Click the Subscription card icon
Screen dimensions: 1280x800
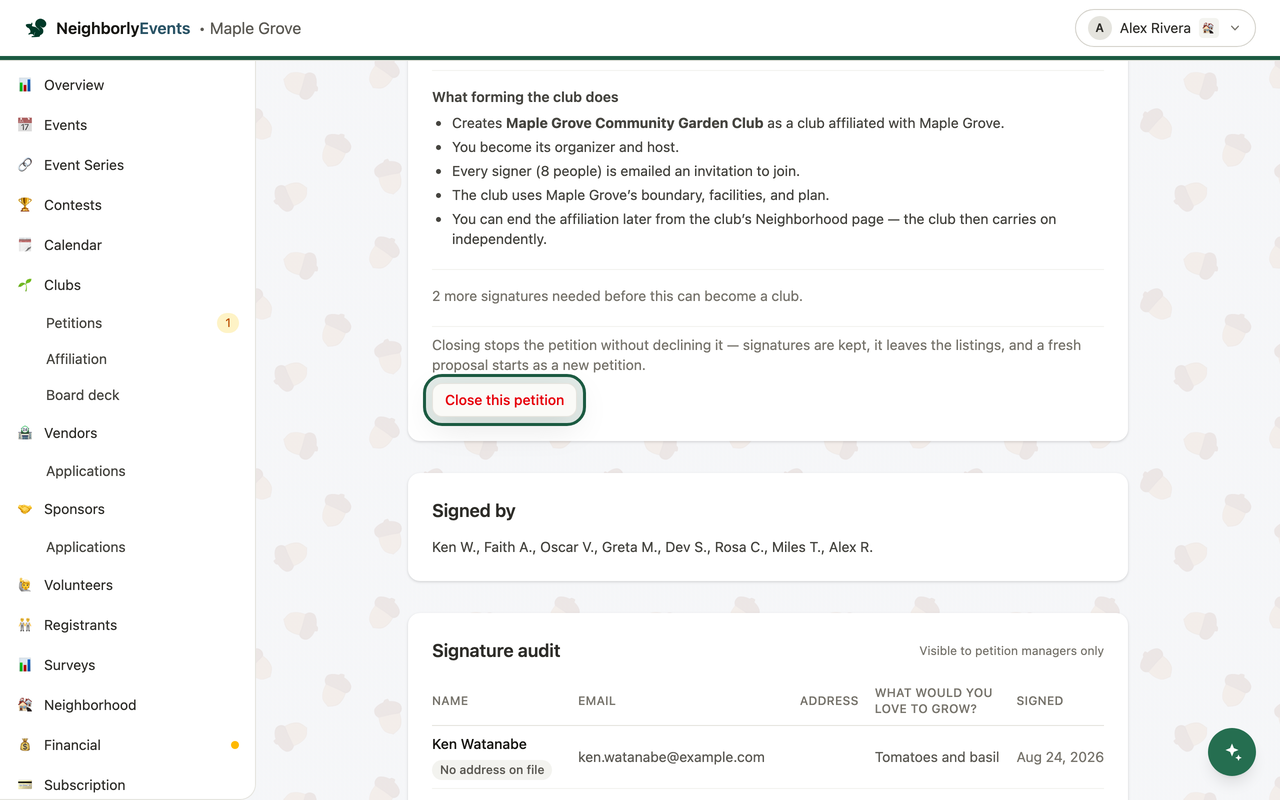click(x=25, y=785)
